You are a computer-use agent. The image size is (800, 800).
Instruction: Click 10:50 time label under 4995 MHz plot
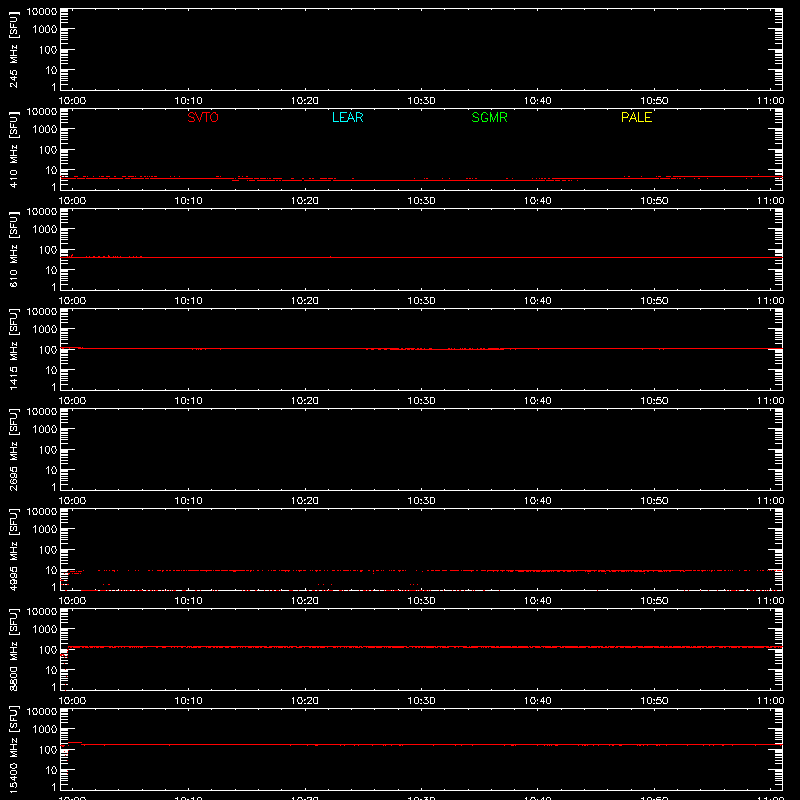(x=654, y=601)
